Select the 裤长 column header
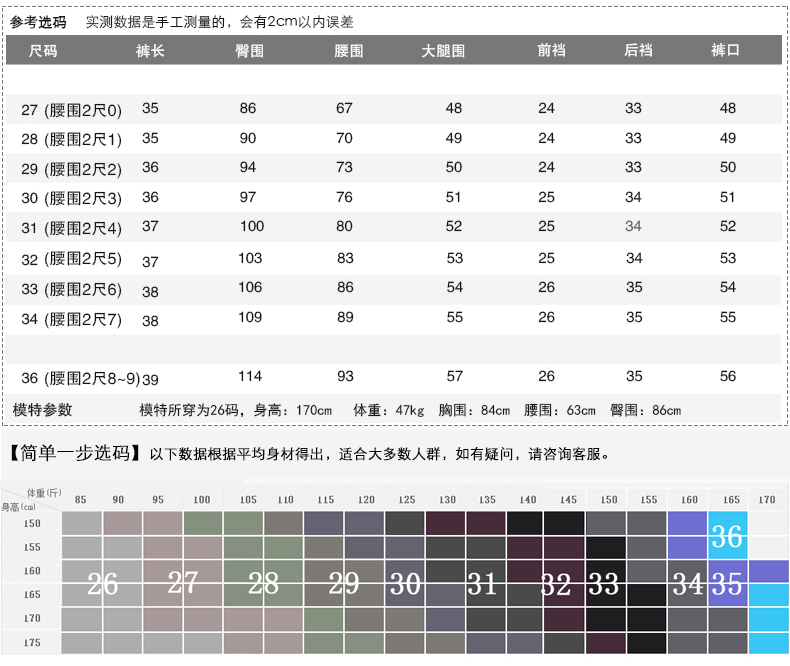Image resolution: width=790 pixels, height=666 pixels. pyautogui.click(x=150, y=51)
